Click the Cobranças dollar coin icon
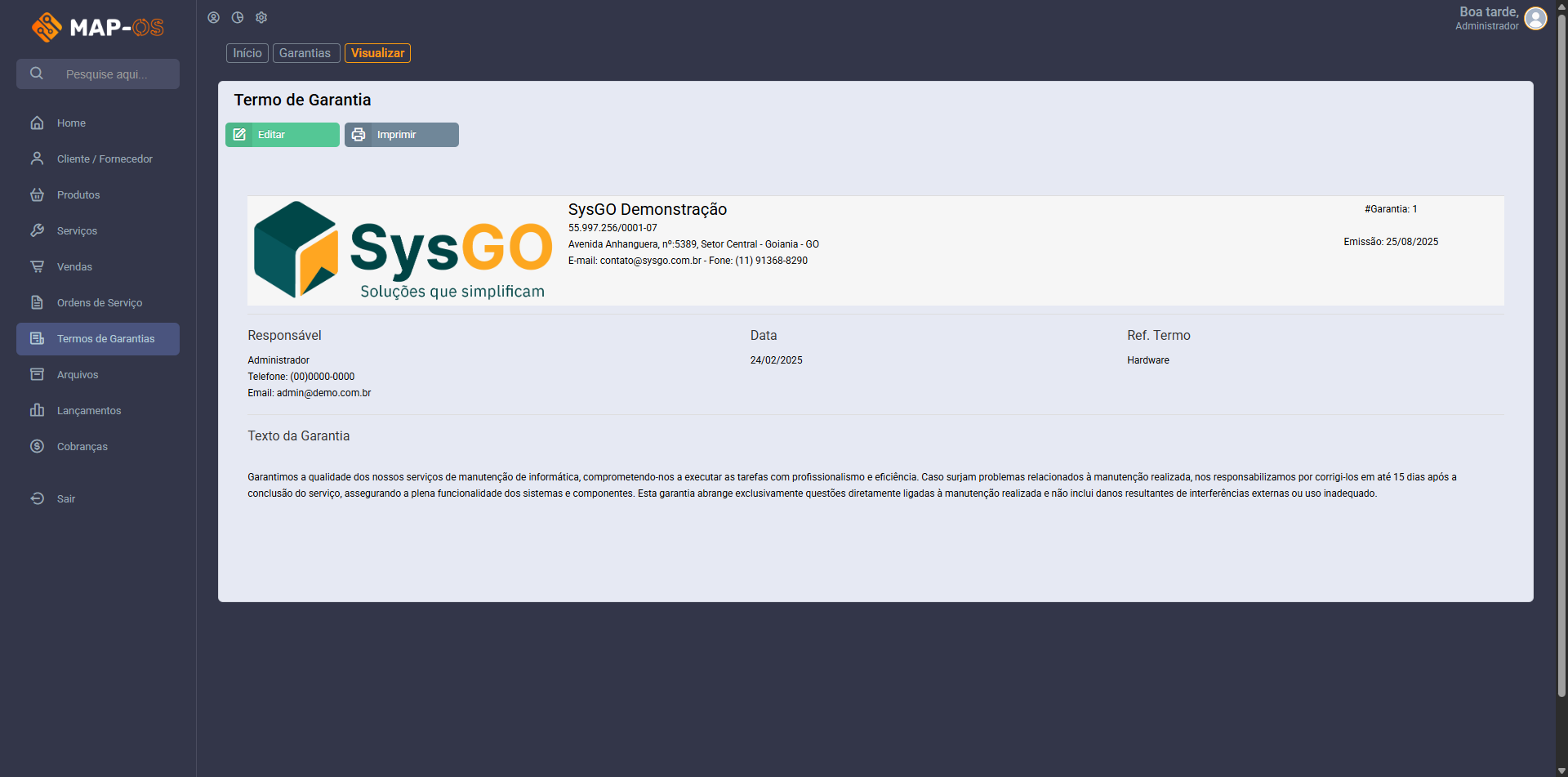1568x777 pixels. click(x=37, y=446)
